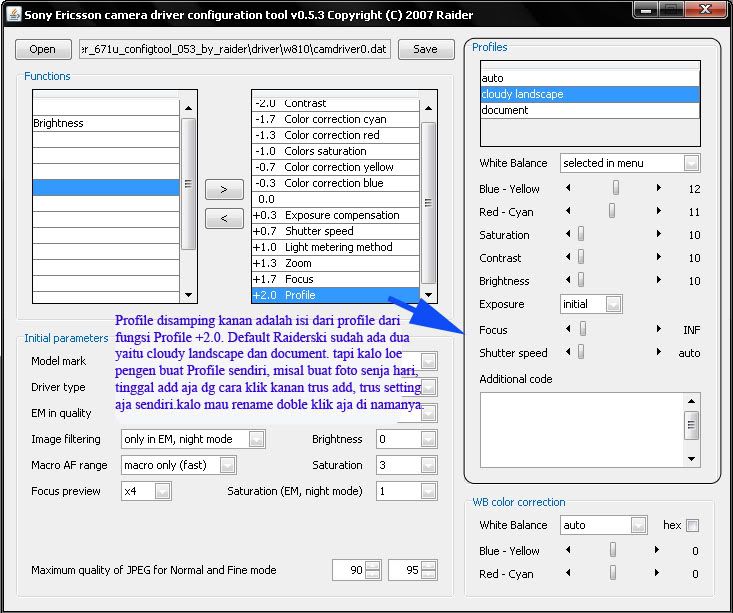Select the document profile
The width and height of the screenshot is (733, 613).
(590, 110)
